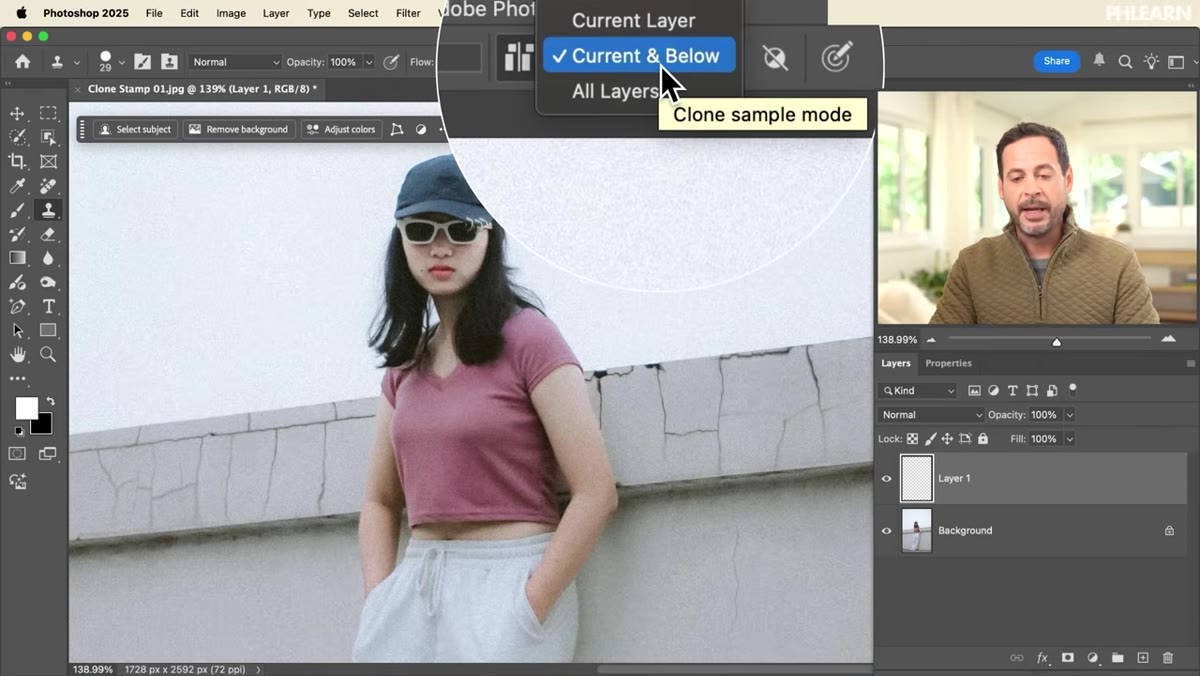Open the brush preset picker dropdown
Viewport: 1200px width, 676px height.
(121, 62)
